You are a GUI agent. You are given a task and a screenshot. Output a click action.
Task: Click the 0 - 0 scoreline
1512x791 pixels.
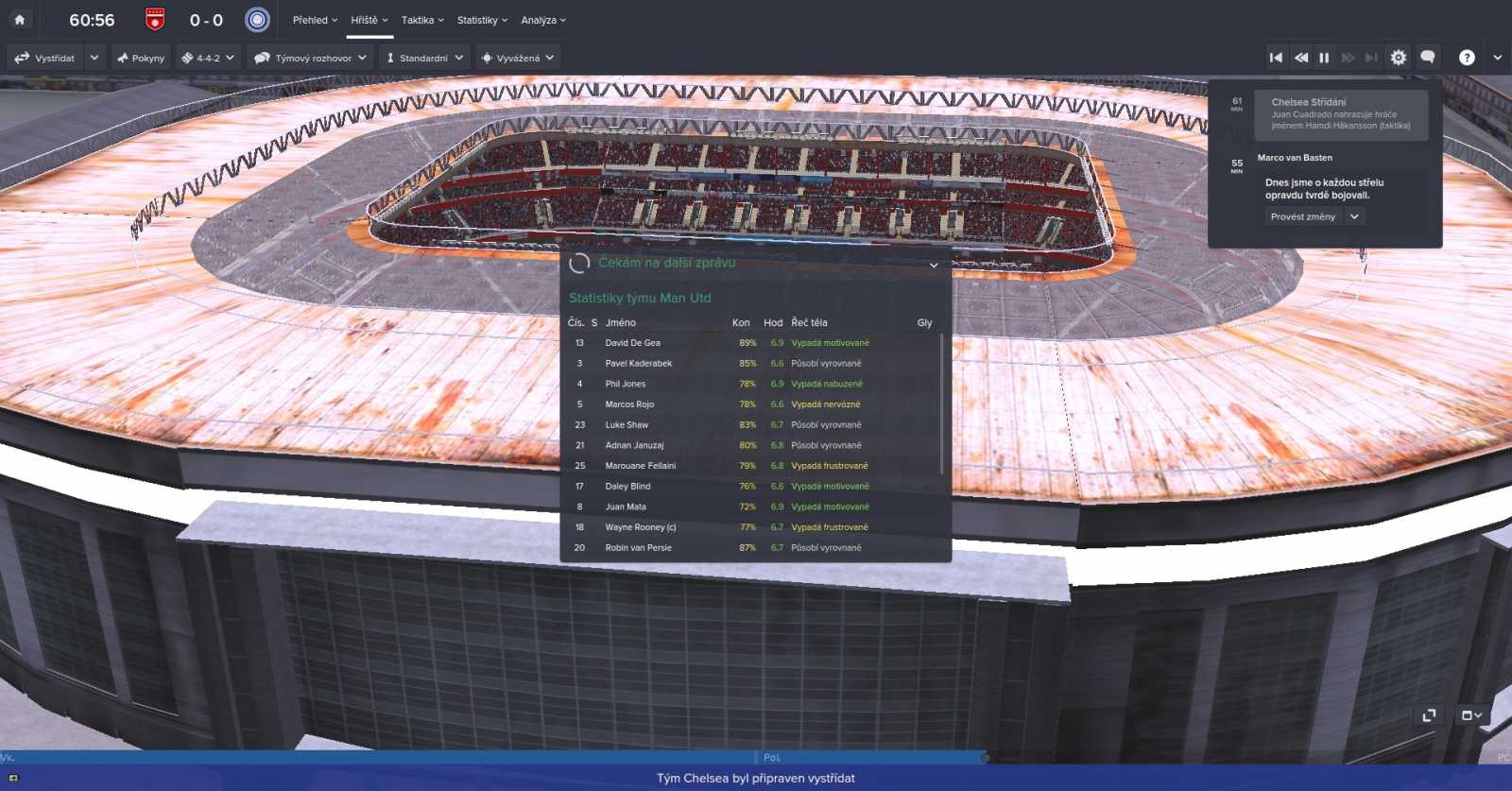click(x=206, y=20)
